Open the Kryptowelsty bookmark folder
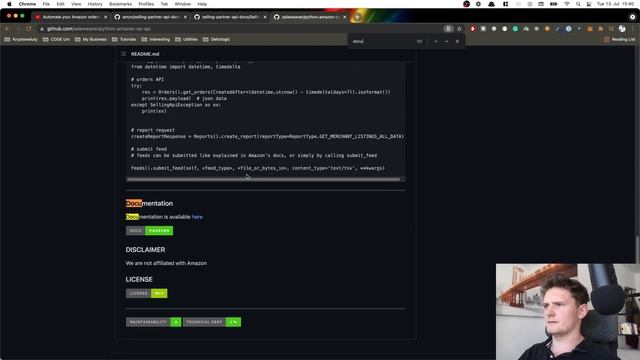This screenshot has height=360, width=640. point(21,39)
